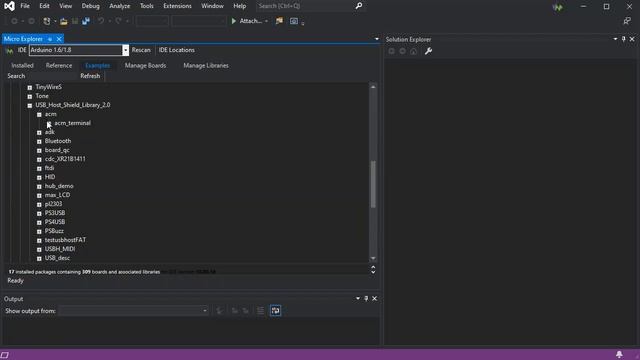Open the document tab list dropdown arrow

tap(377, 39)
